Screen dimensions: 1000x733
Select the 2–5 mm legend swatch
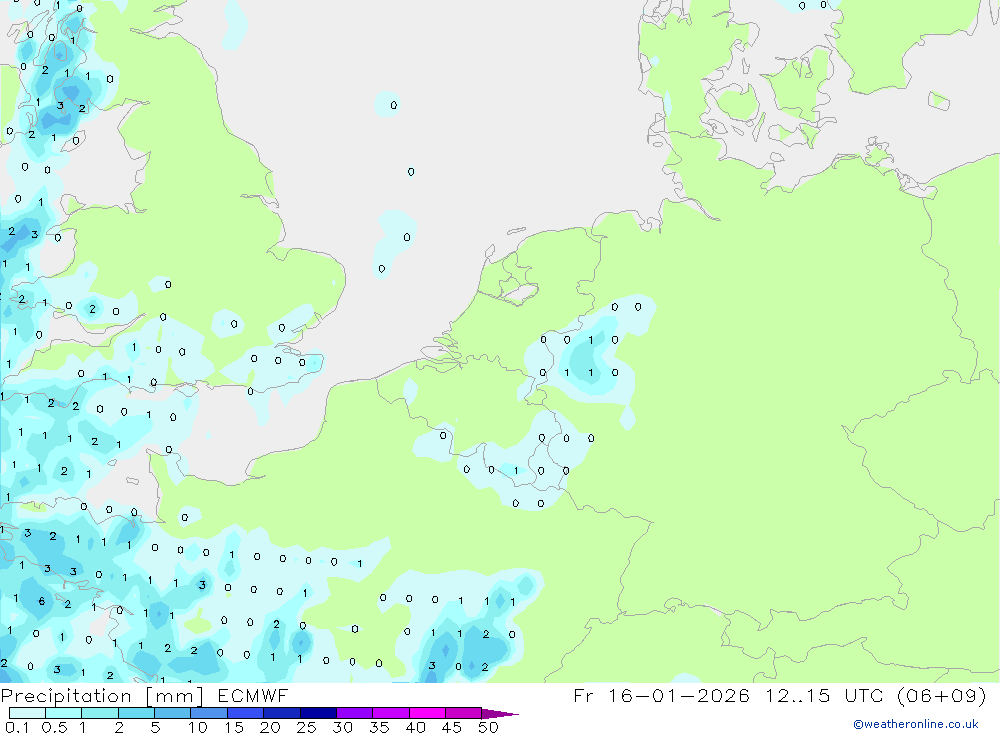[136, 713]
